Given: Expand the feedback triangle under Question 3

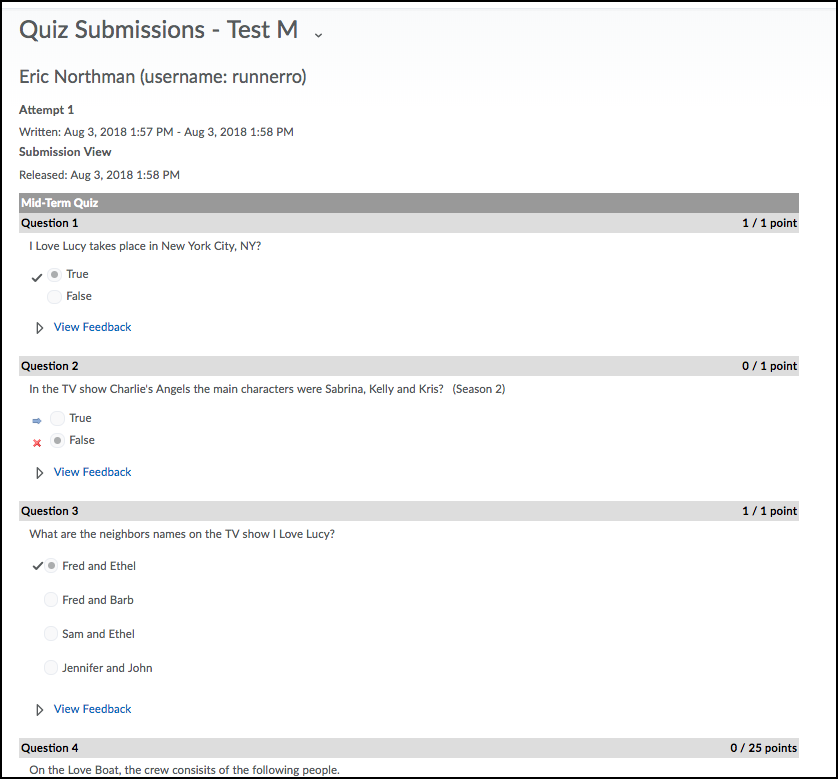Looking at the screenshot, I should tap(40, 710).
